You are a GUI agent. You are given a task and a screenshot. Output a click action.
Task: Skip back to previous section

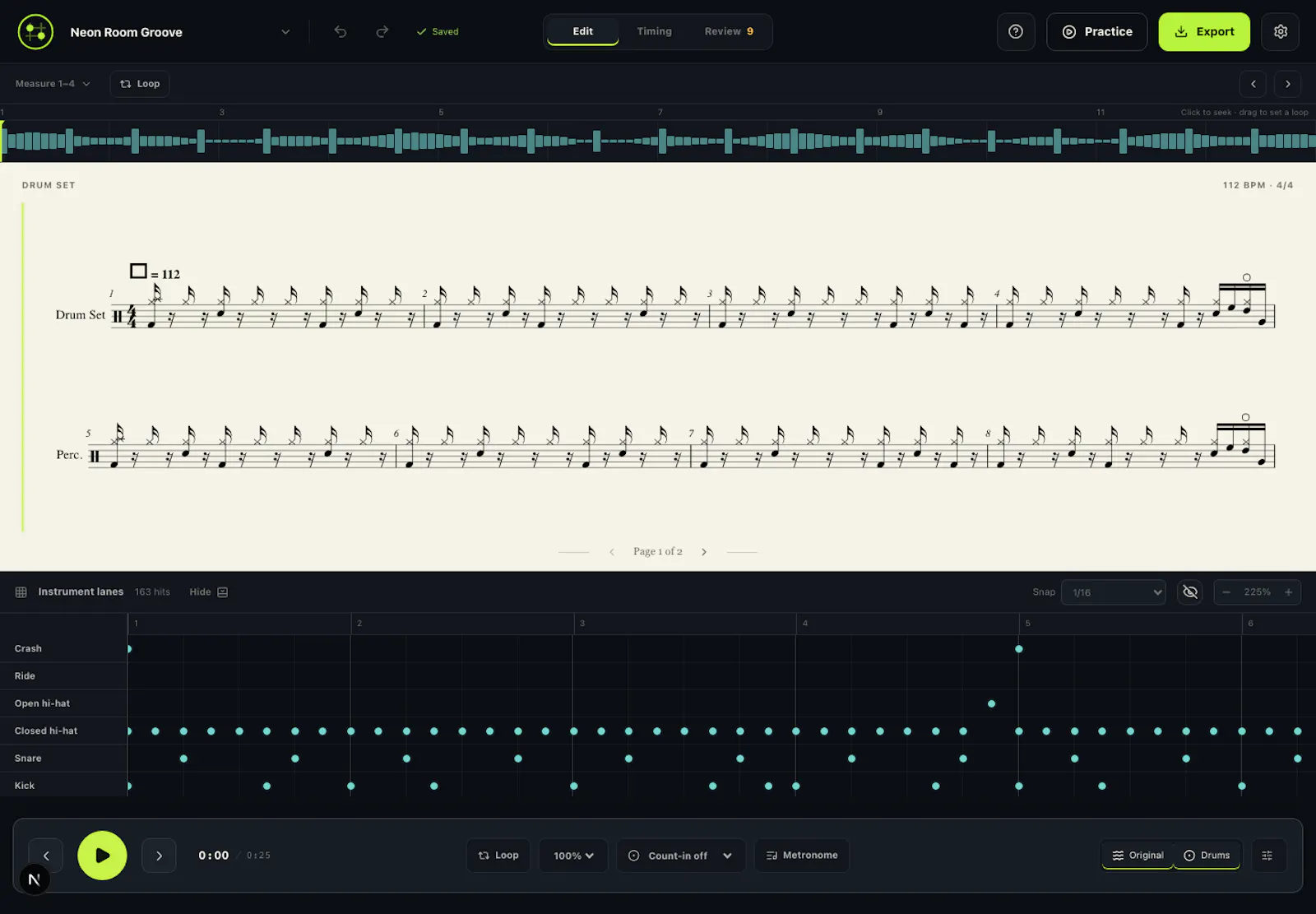click(46, 856)
